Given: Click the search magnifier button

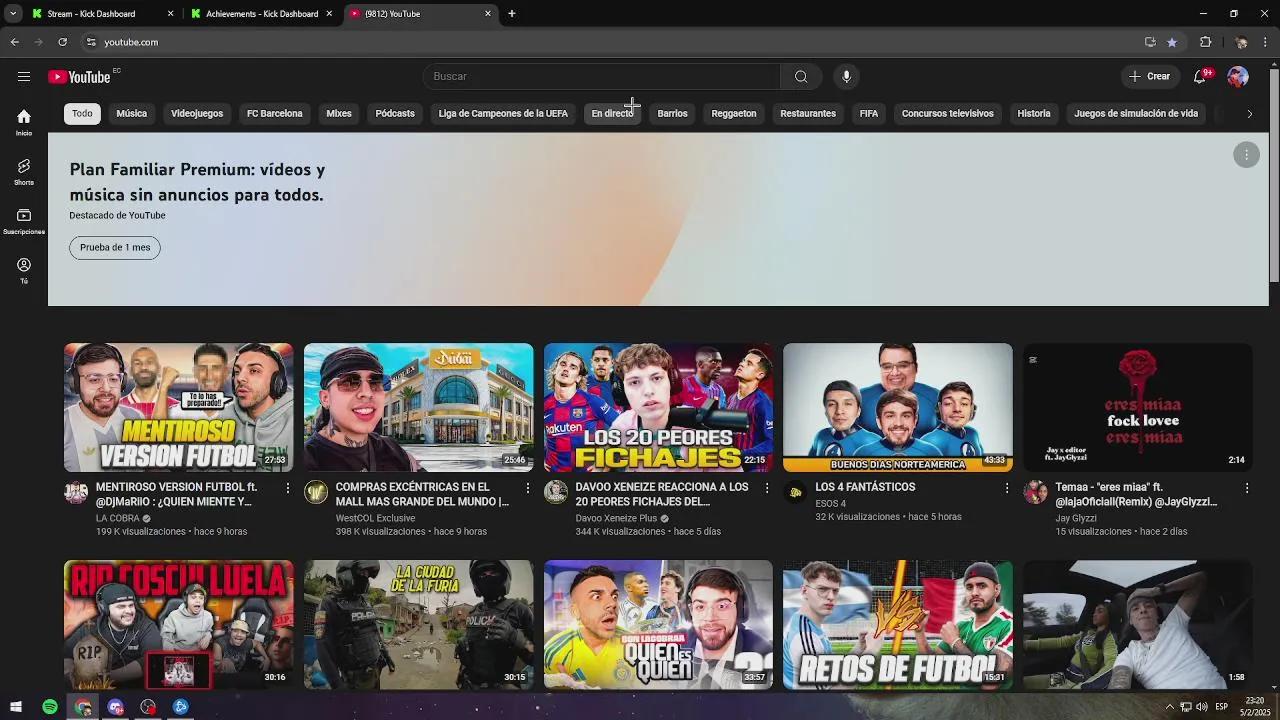Looking at the screenshot, I should tap(801, 77).
